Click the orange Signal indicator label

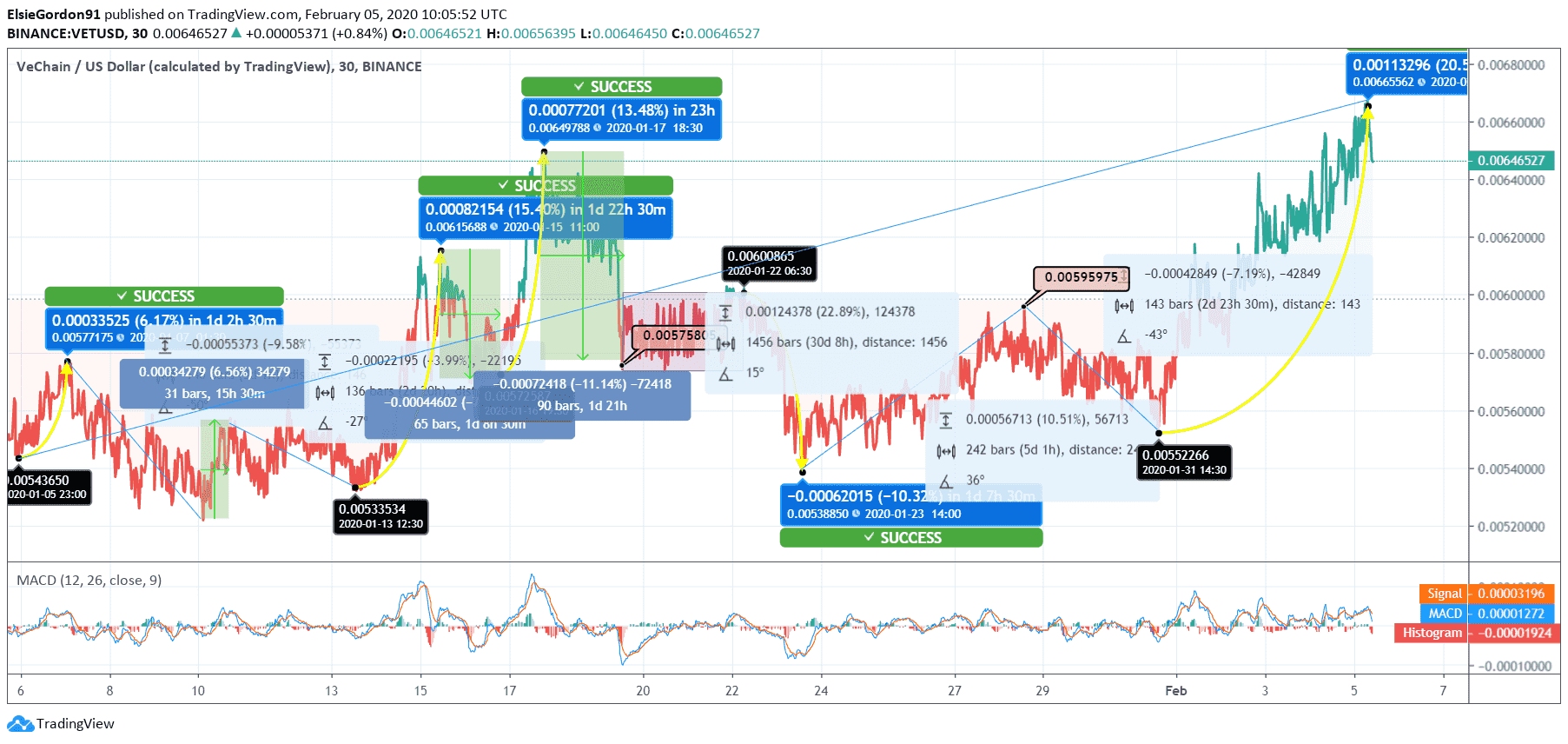click(1445, 594)
